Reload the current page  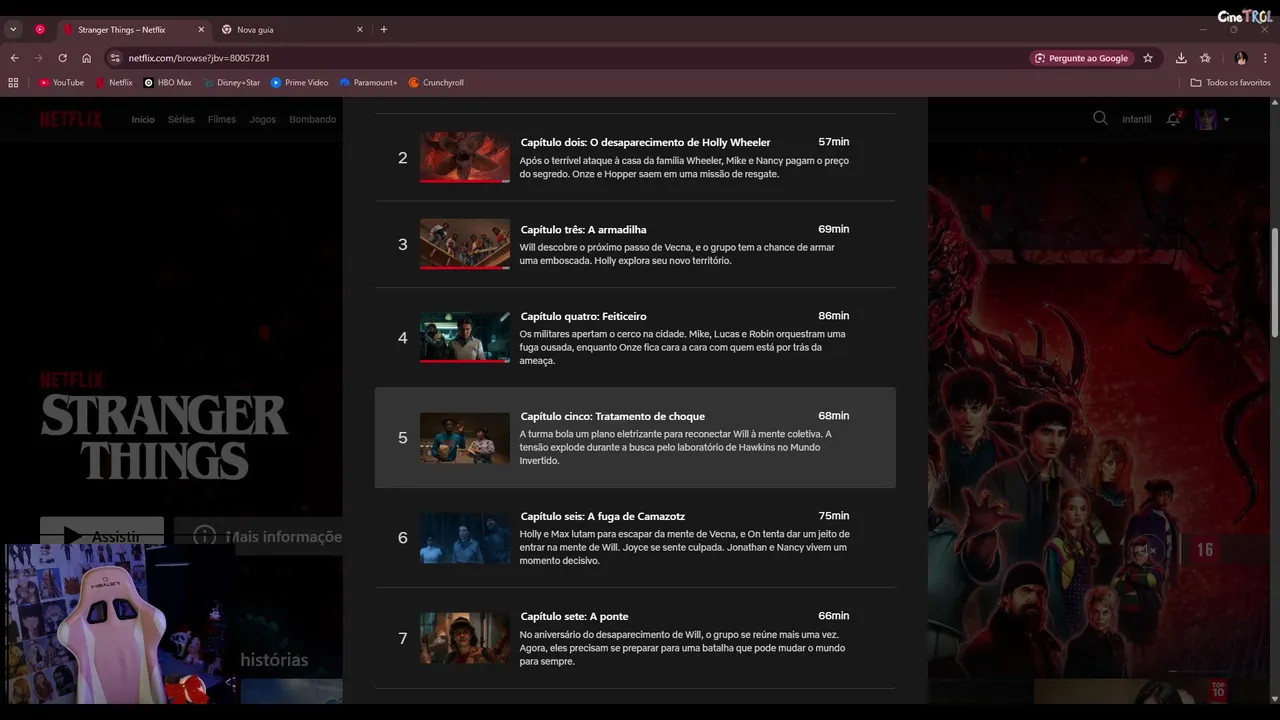[x=62, y=58]
